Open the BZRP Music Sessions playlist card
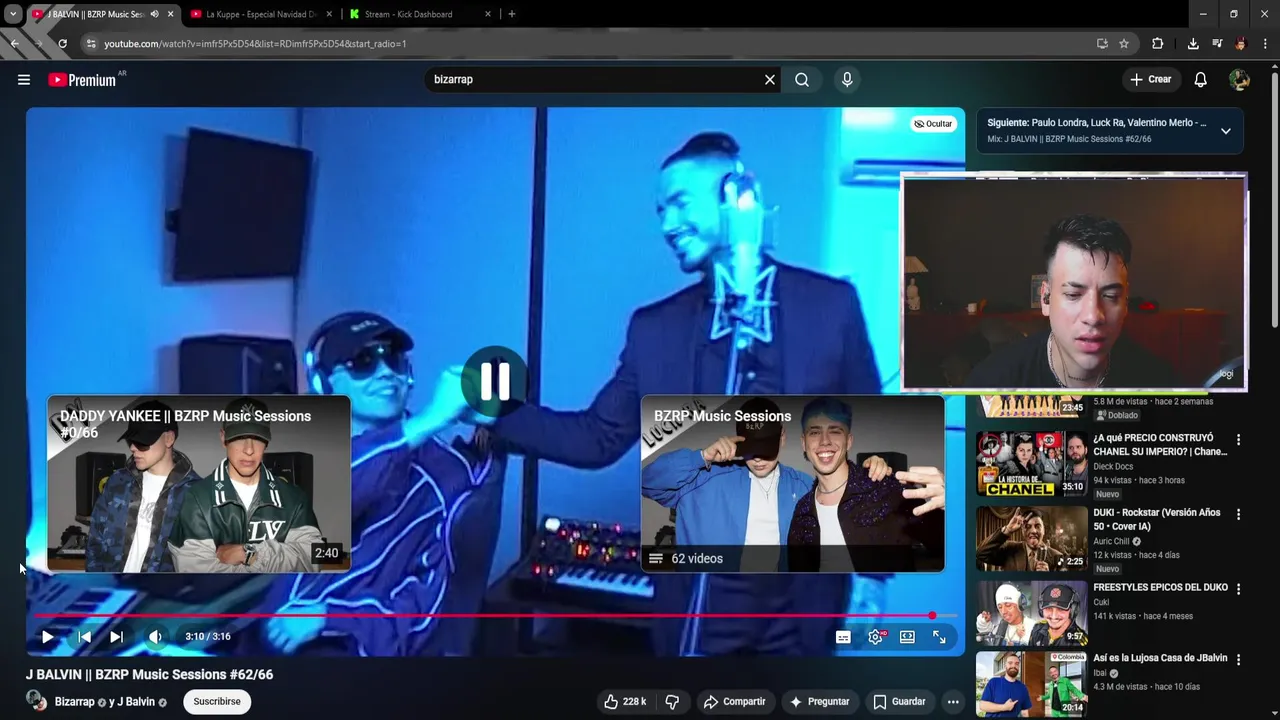The height and width of the screenshot is (720, 1280). pos(793,484)
